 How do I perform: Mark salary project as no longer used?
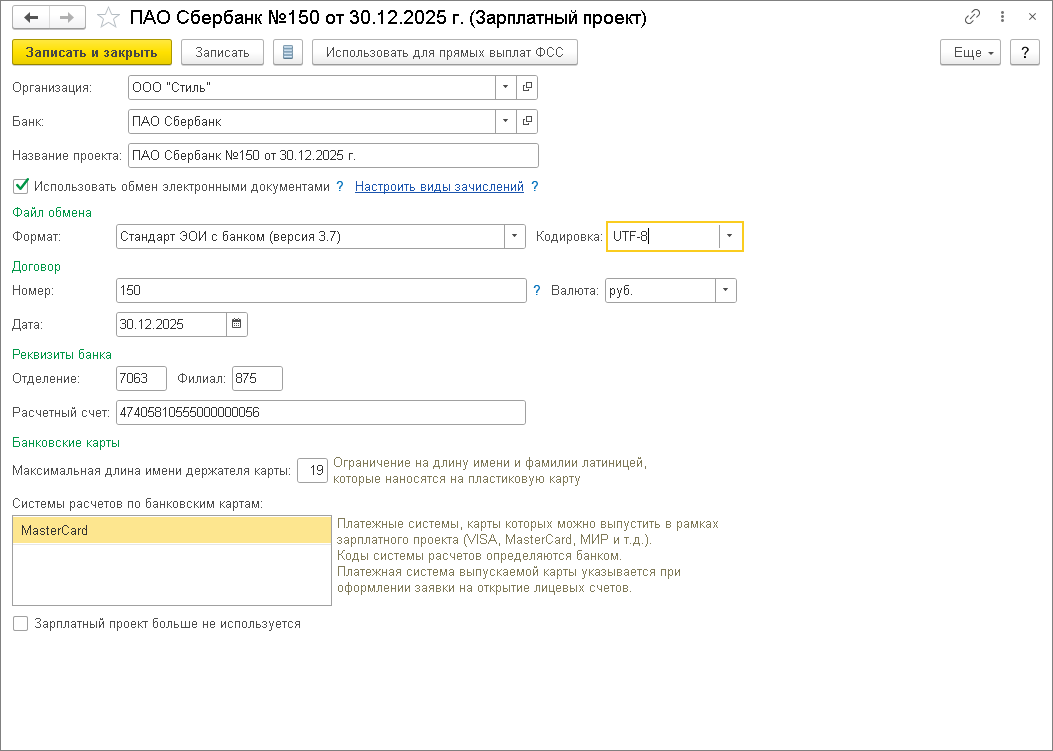tap(20, 623)
